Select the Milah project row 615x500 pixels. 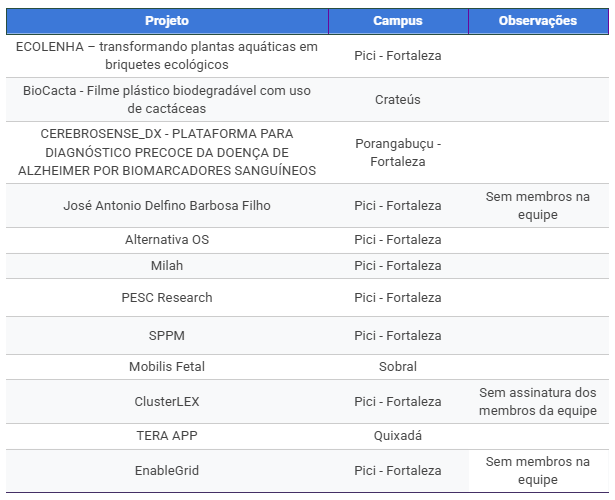click(167, 266)
